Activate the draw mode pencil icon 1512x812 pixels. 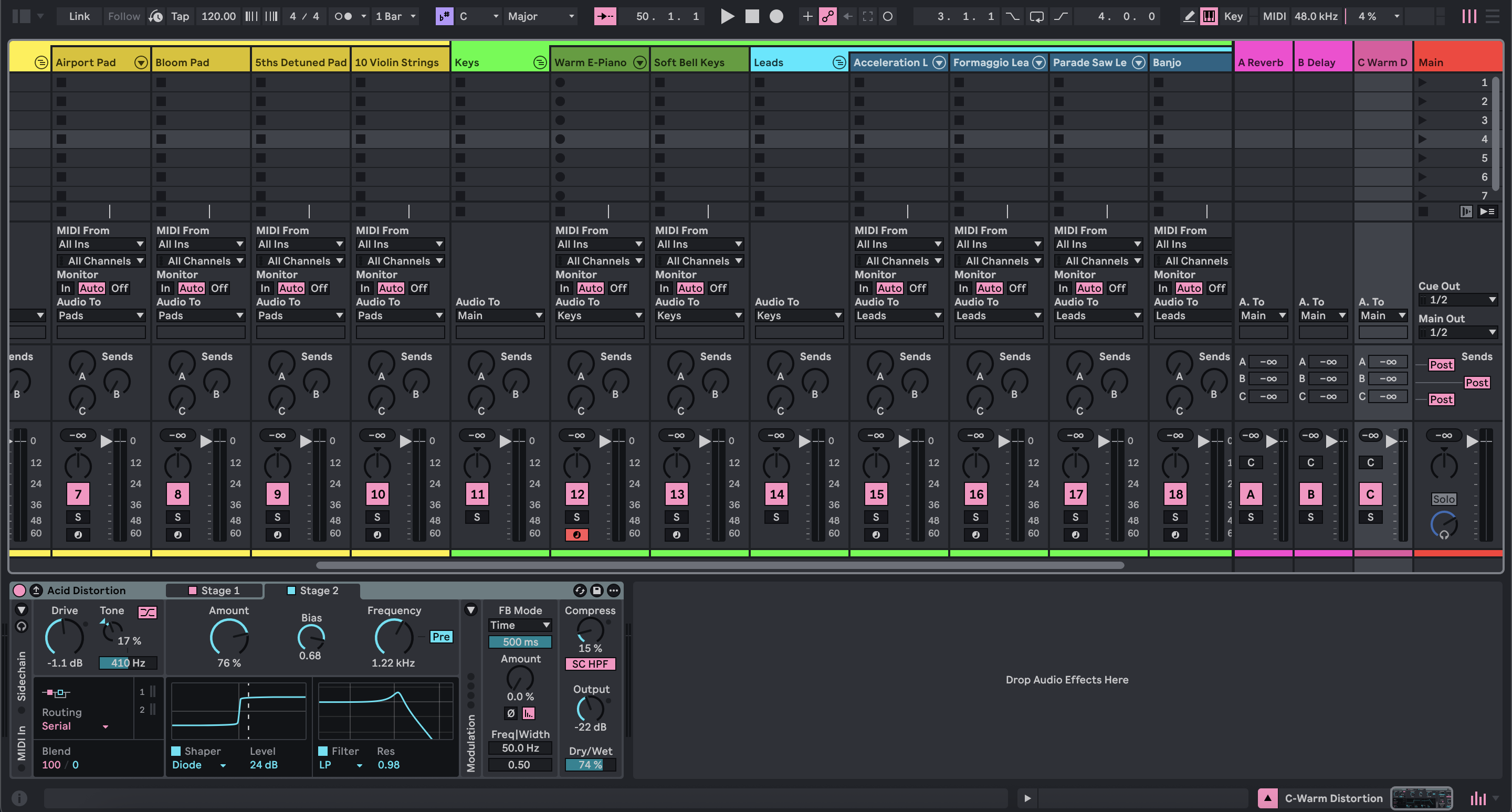pyautogui.click(x=1189, y=16)
